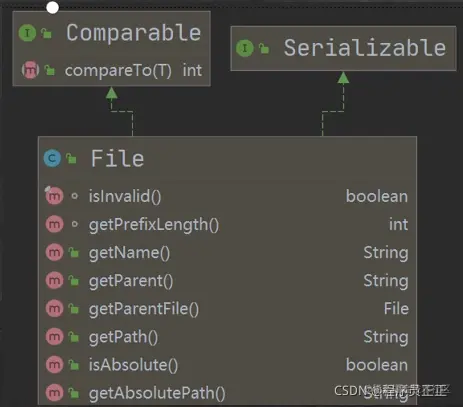Click the Serializable interface icon
Image resolution: width=463 pixels, height=407 pixels.
(x=245, y=48)
